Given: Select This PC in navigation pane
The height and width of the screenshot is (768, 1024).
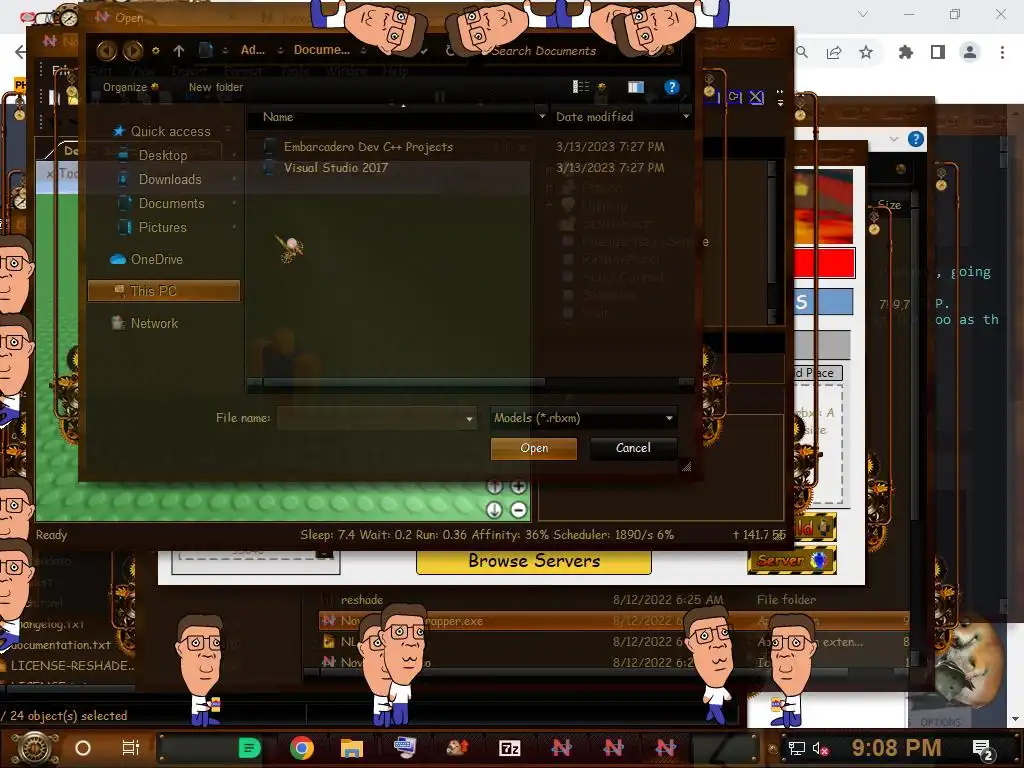Looking at the screenshot, I should pos(164,291).
